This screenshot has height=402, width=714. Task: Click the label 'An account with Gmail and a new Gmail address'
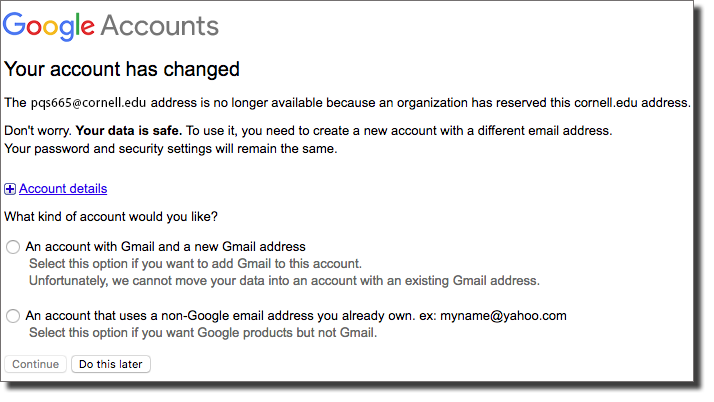(x=165, y=247)
